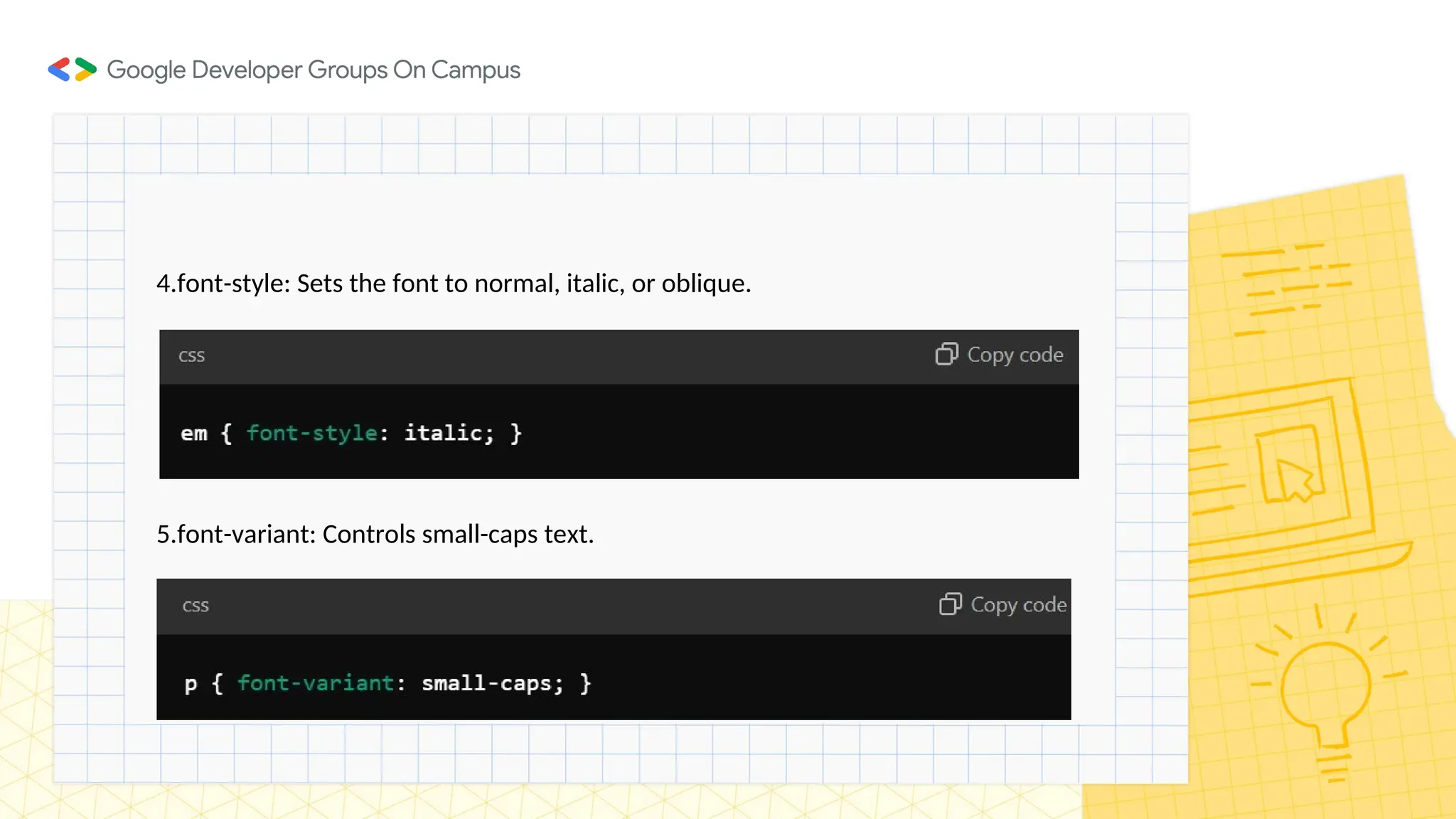Click the p selector in second code block
The width and height of the screenshot is (1456, 819).
tap(191, 684)
